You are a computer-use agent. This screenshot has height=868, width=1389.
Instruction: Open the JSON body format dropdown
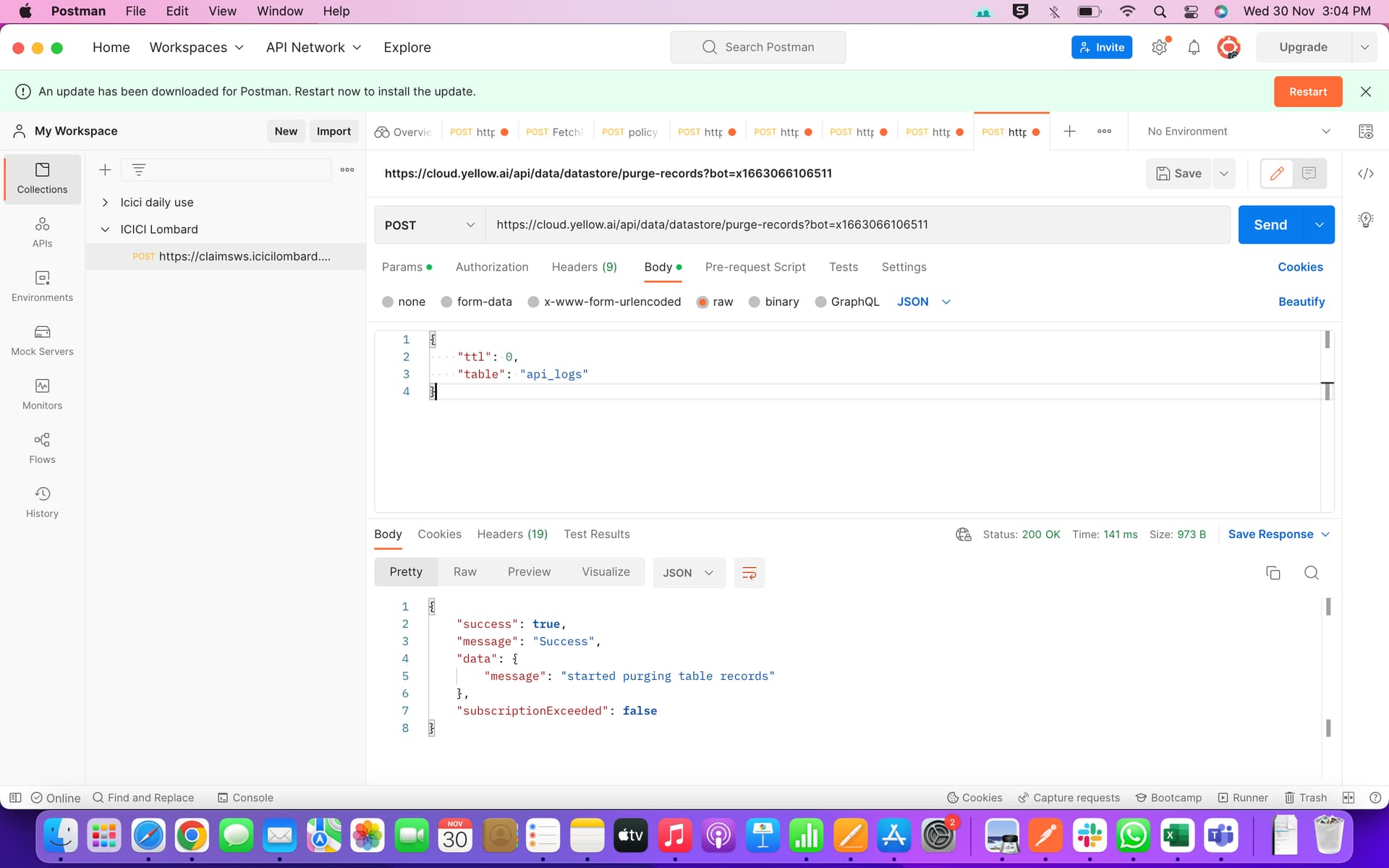[x=924, y=302]
